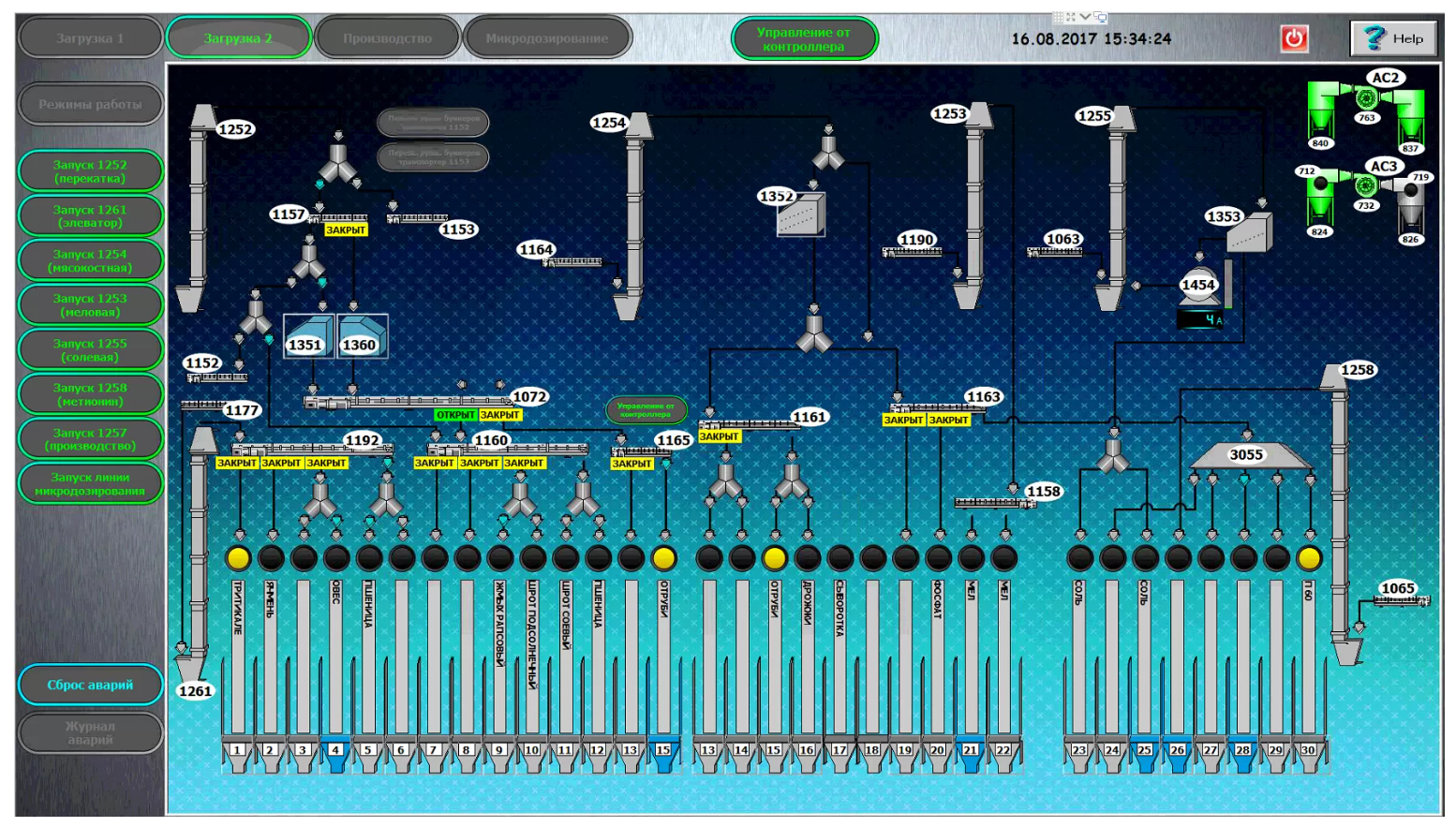1456x827 pixels.
Task: Select the distributor 3055 icon
Action: [x=1248, y=455]
